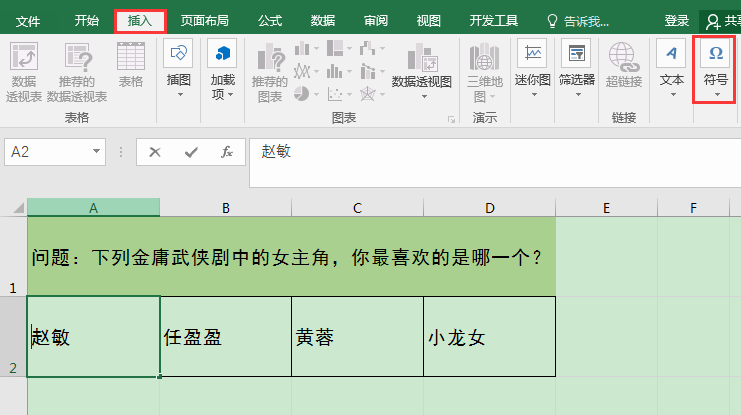The image size is (741, 415).
Task: Open the 视图 tab
Action: pyautogui.click(x=429, y=21)
